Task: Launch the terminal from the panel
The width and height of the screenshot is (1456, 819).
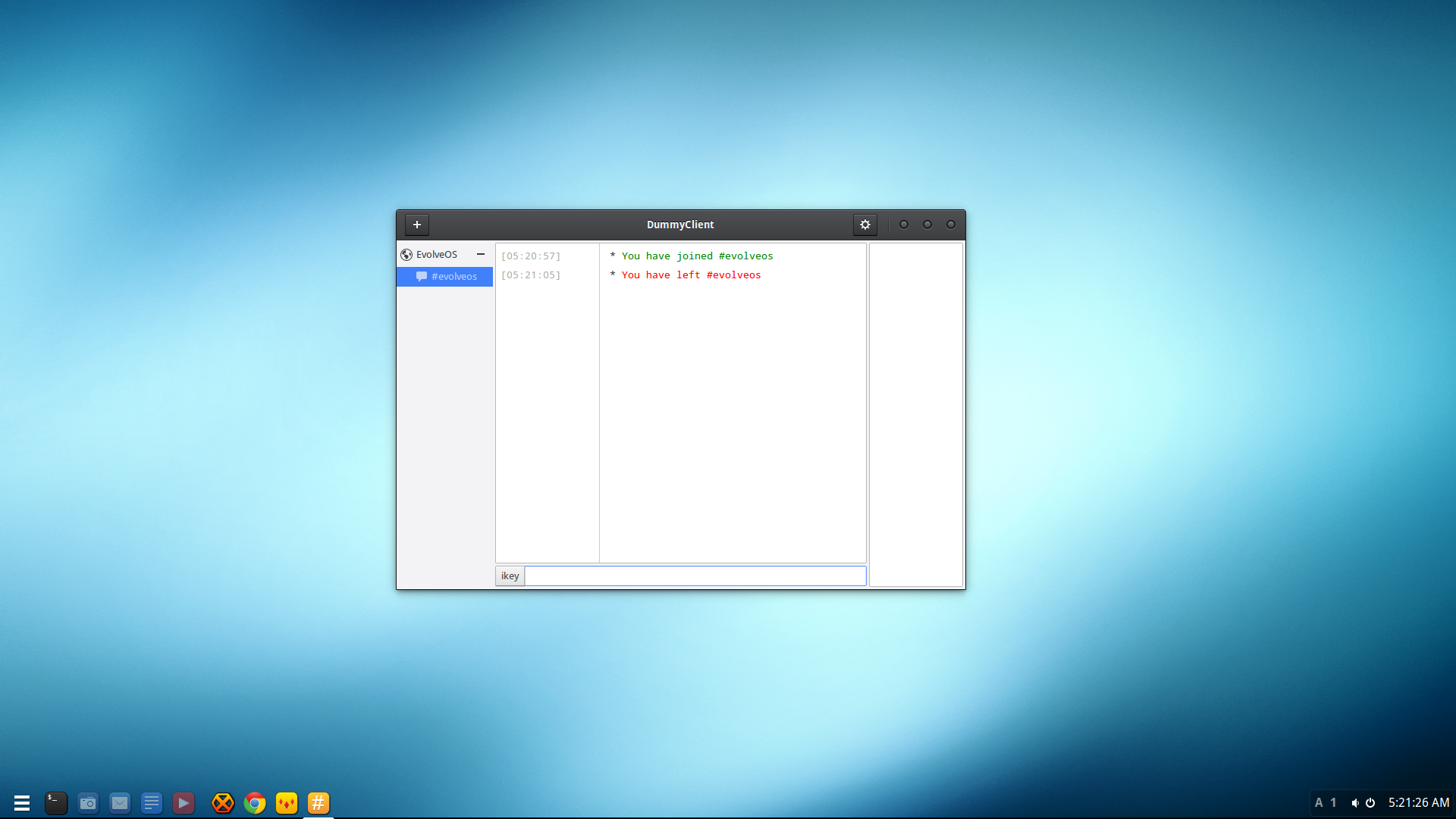Action: point(56,803)
